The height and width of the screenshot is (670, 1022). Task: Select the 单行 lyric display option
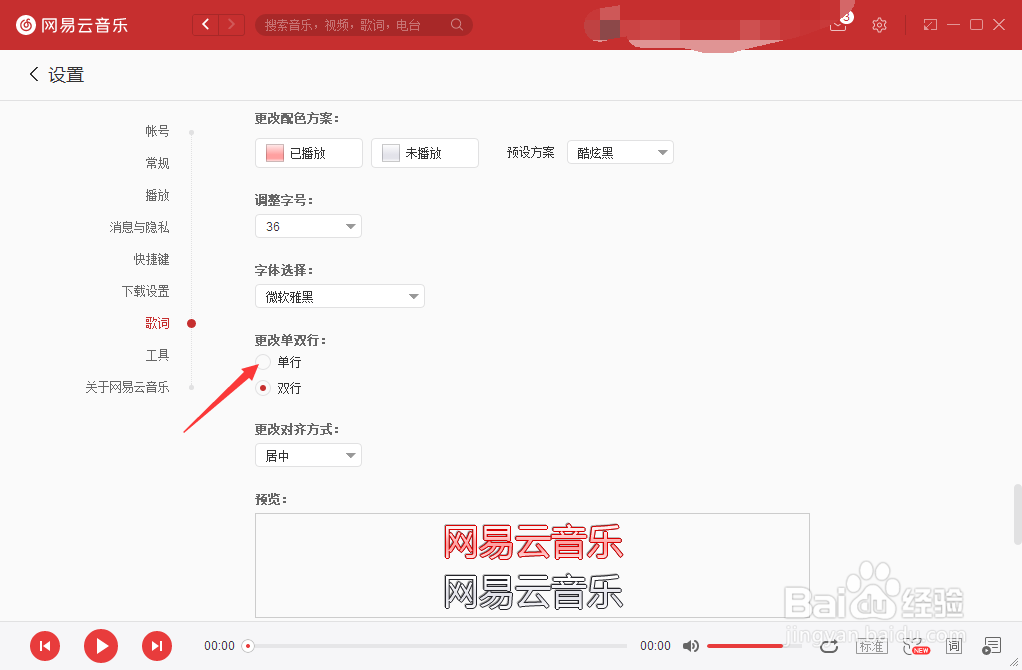[263, 362]
